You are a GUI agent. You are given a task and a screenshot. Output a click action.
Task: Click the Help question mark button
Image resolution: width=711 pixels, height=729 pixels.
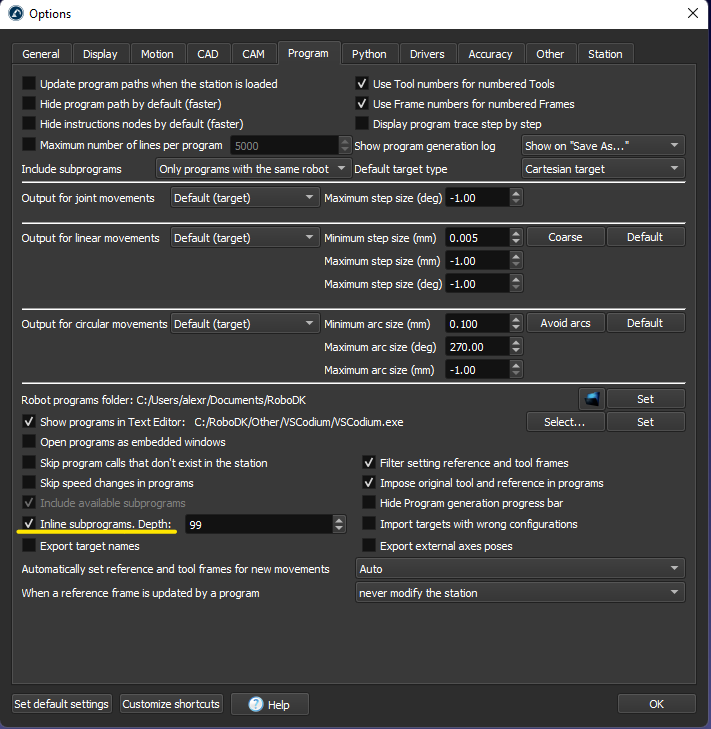[270, 704]
